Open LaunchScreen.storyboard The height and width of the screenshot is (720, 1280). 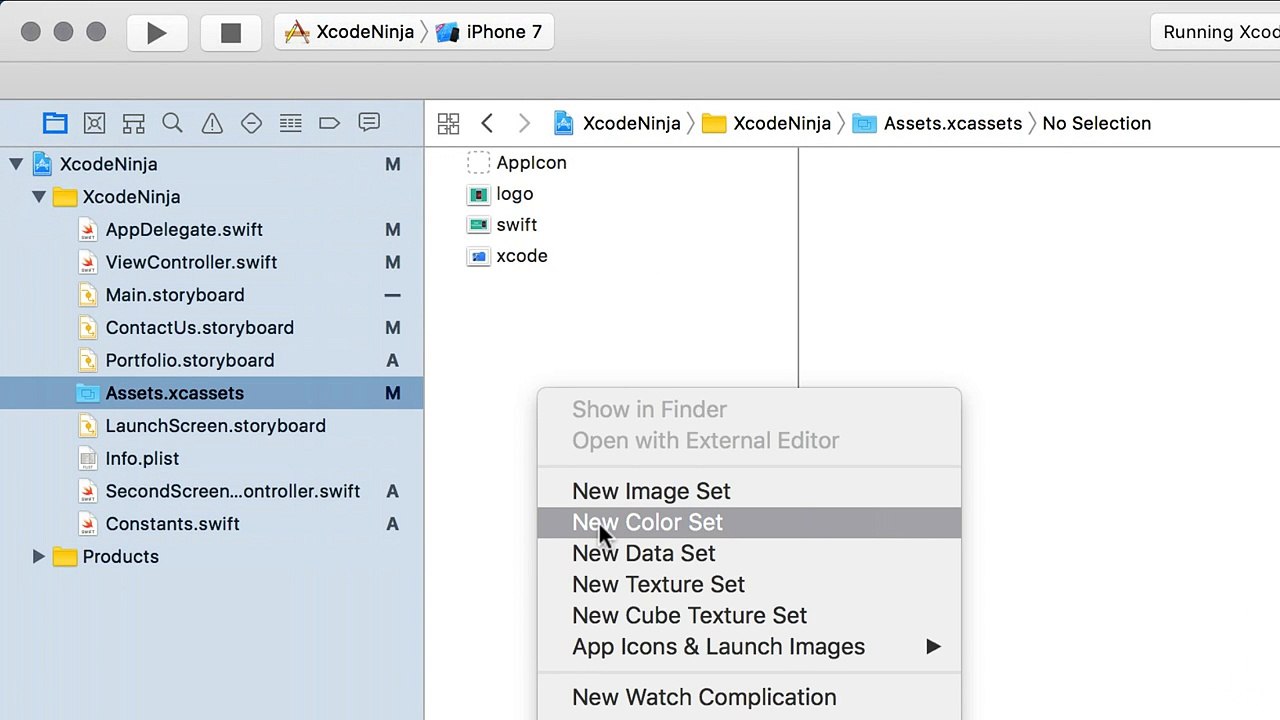[212, 426]
